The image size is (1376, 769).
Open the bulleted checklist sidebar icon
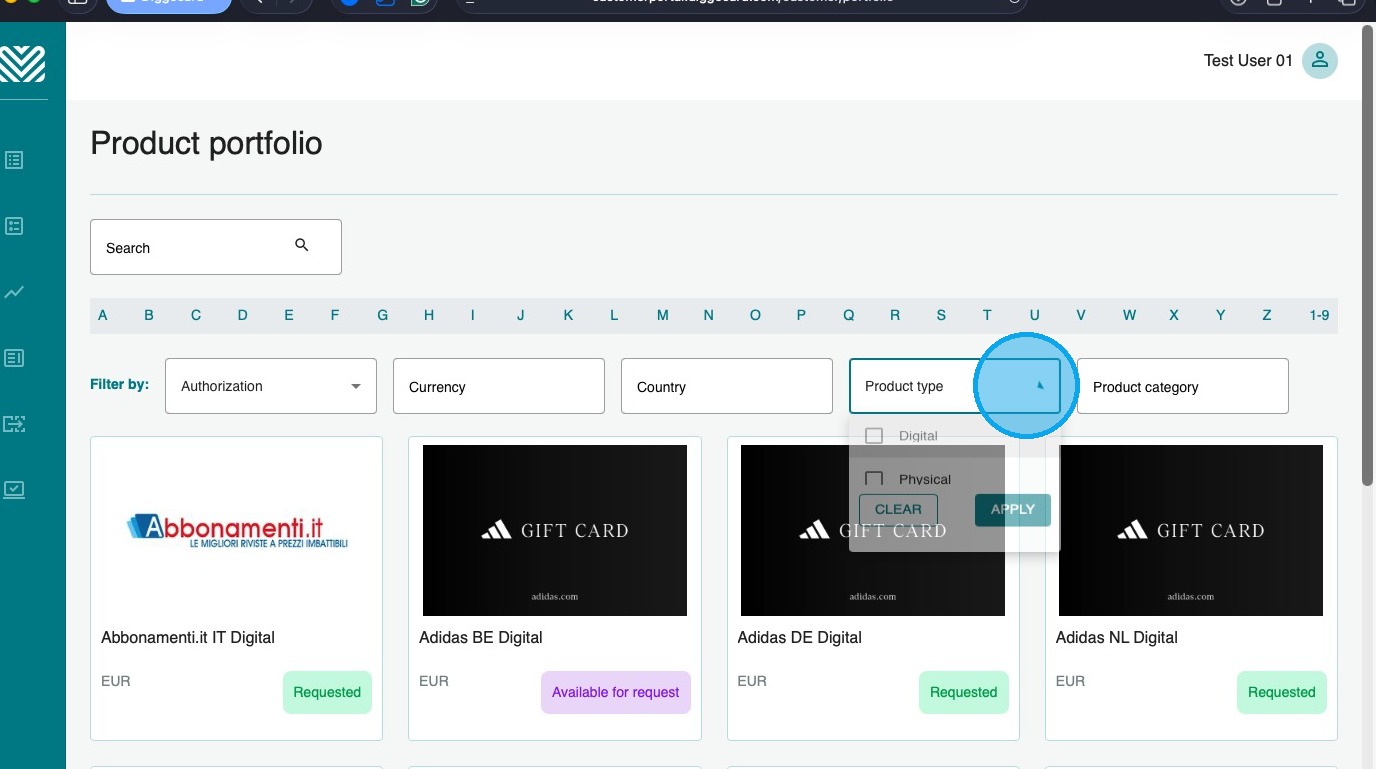click(14, 226)
